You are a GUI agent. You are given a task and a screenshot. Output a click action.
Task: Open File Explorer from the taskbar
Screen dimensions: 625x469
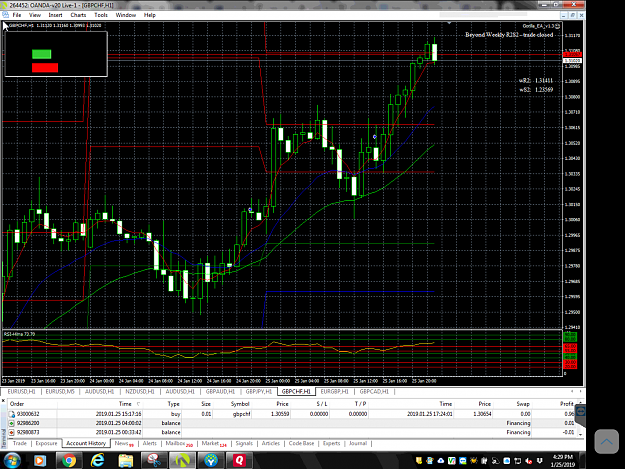(126, 461)
